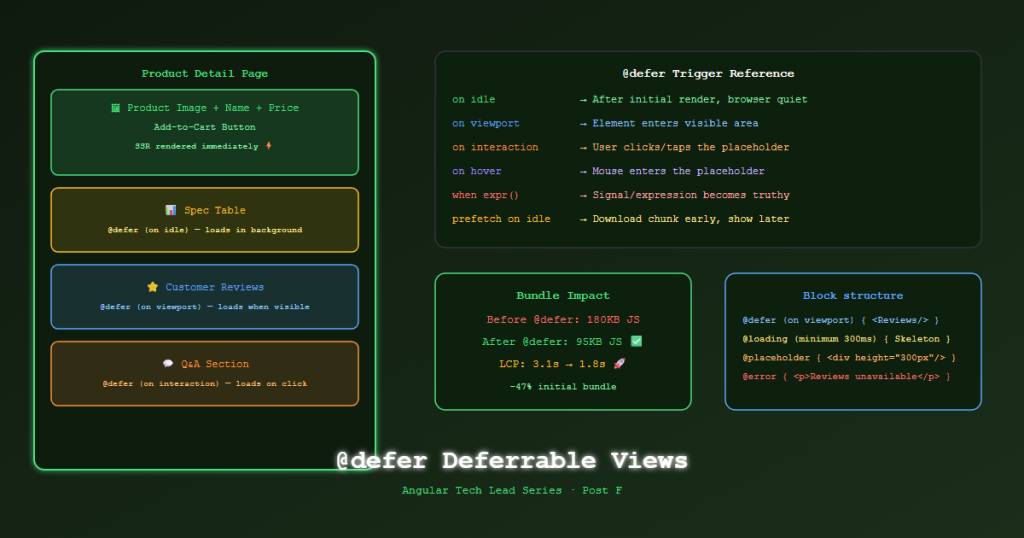The width and height of the screenshot is (1024, 538).
Task: Click "-47% initial bundle"
Action: (x=563, y=387)
